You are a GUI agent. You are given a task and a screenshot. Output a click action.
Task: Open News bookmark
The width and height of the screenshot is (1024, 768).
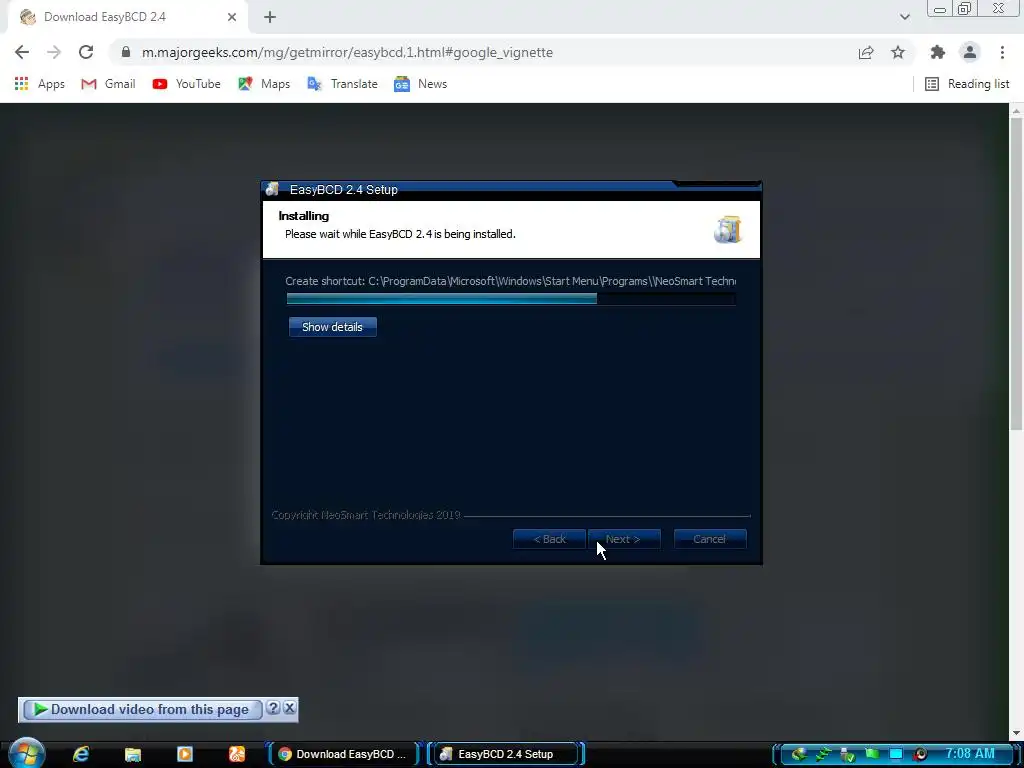click(x=421, y=84)
